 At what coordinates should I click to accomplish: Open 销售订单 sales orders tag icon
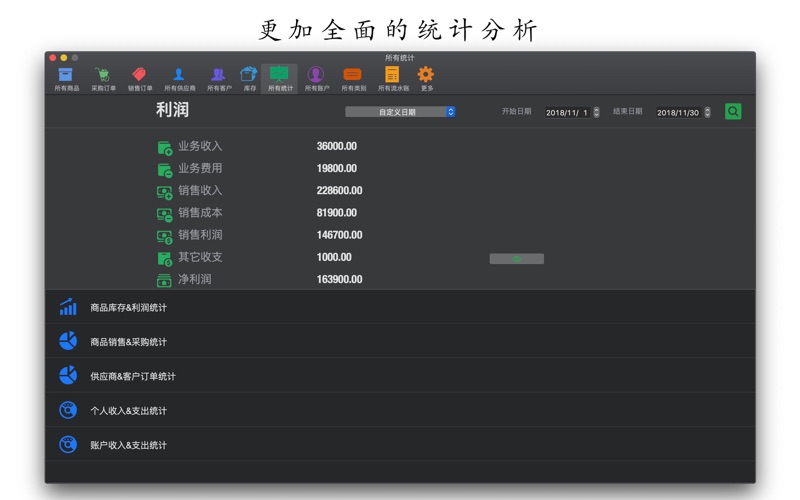[x=139, y=77]
